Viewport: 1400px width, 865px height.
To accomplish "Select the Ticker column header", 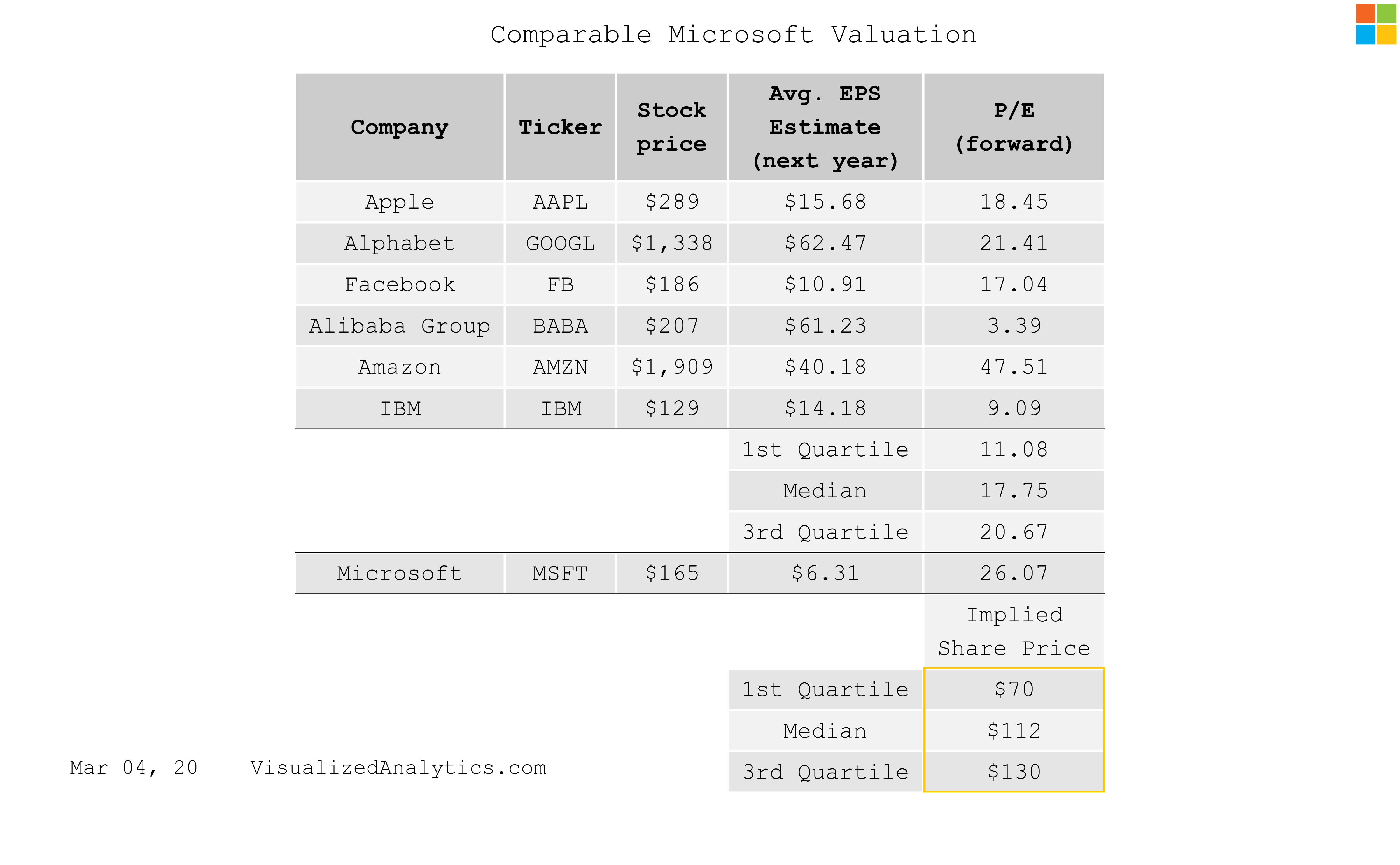I will point(560,127).
